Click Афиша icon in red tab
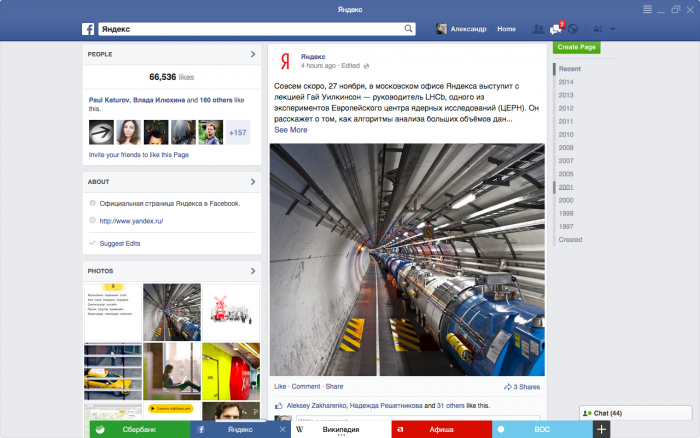700x438 pixels. (x=400, y=430)
